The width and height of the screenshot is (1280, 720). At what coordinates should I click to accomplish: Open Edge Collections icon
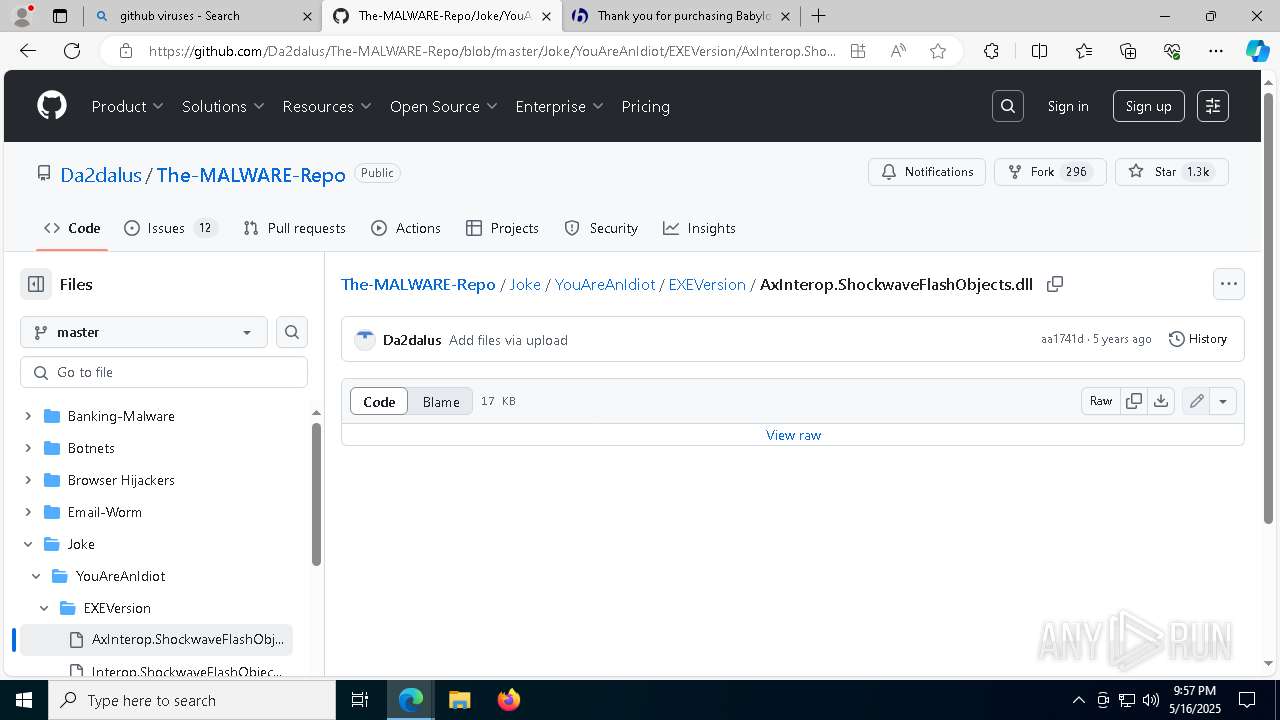[1128, 51]
